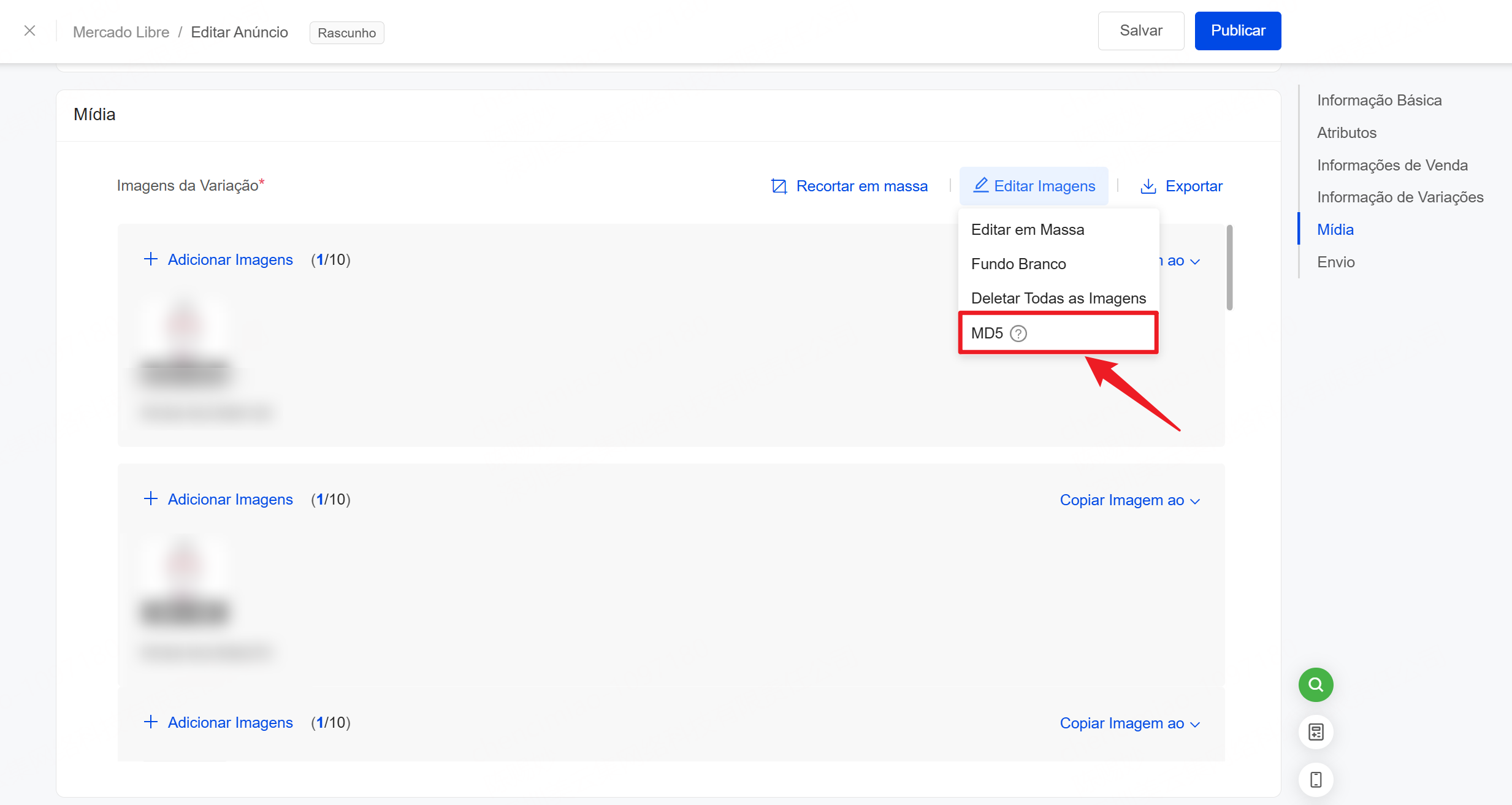
Task: Navigate to Envio section in sidebar
Action: (1335, 262)
